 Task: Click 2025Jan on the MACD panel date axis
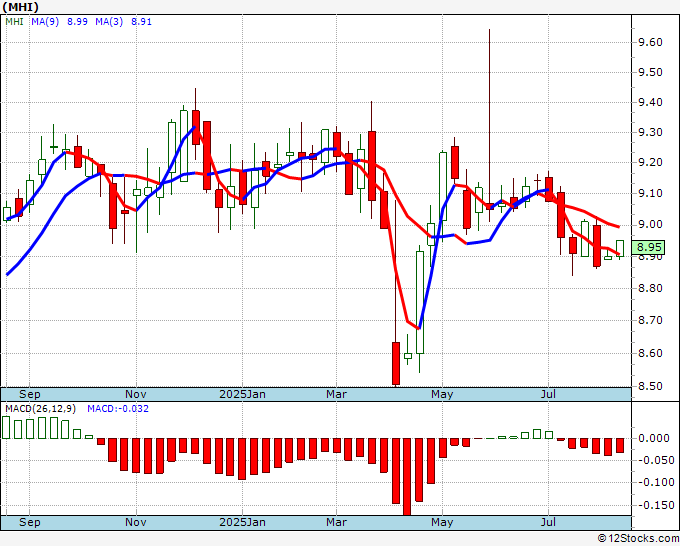click(x=242, y=522)
